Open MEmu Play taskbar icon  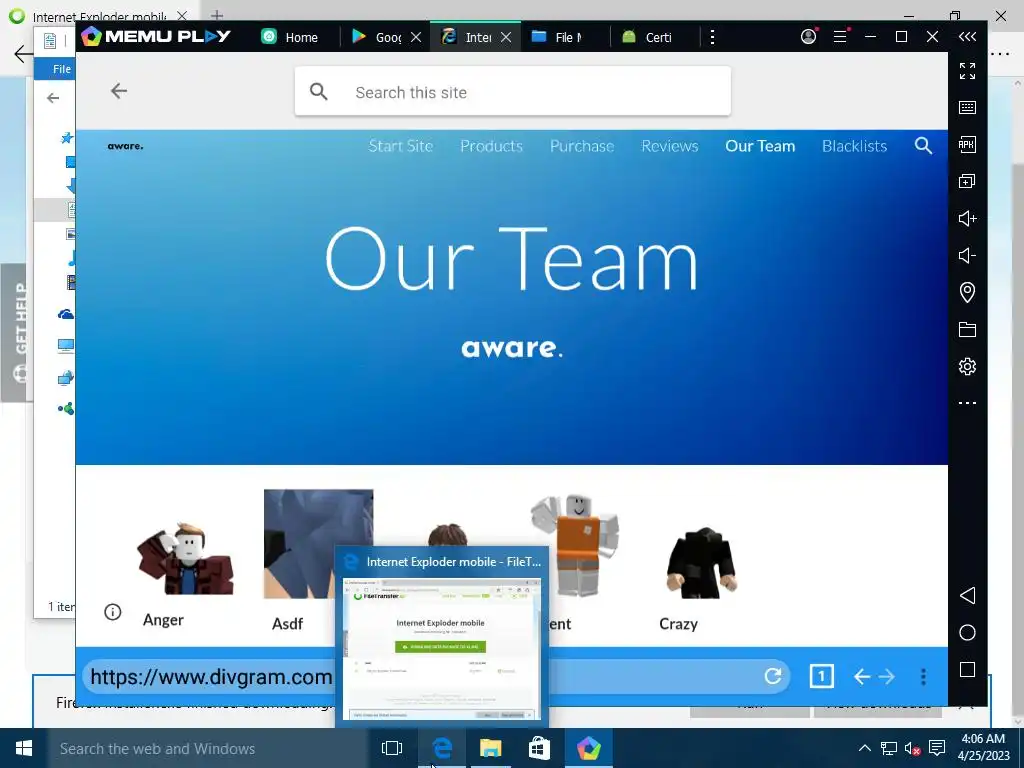(x=588, y=748)
